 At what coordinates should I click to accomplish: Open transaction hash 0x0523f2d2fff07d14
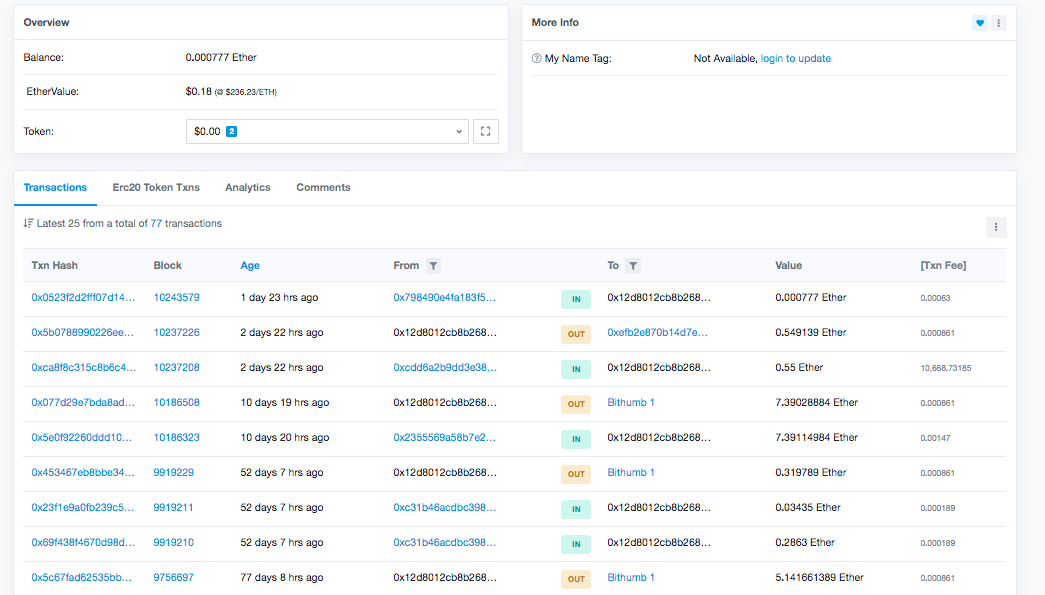click(x=83, y=297)
